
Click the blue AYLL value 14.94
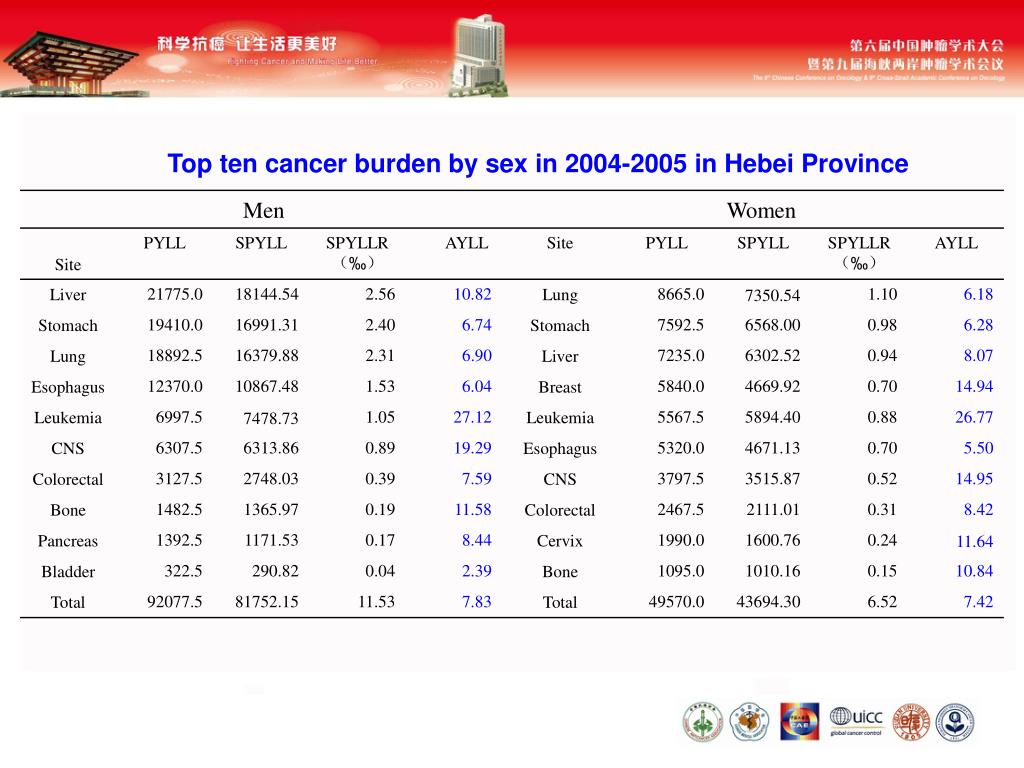(x=974, y=387)
